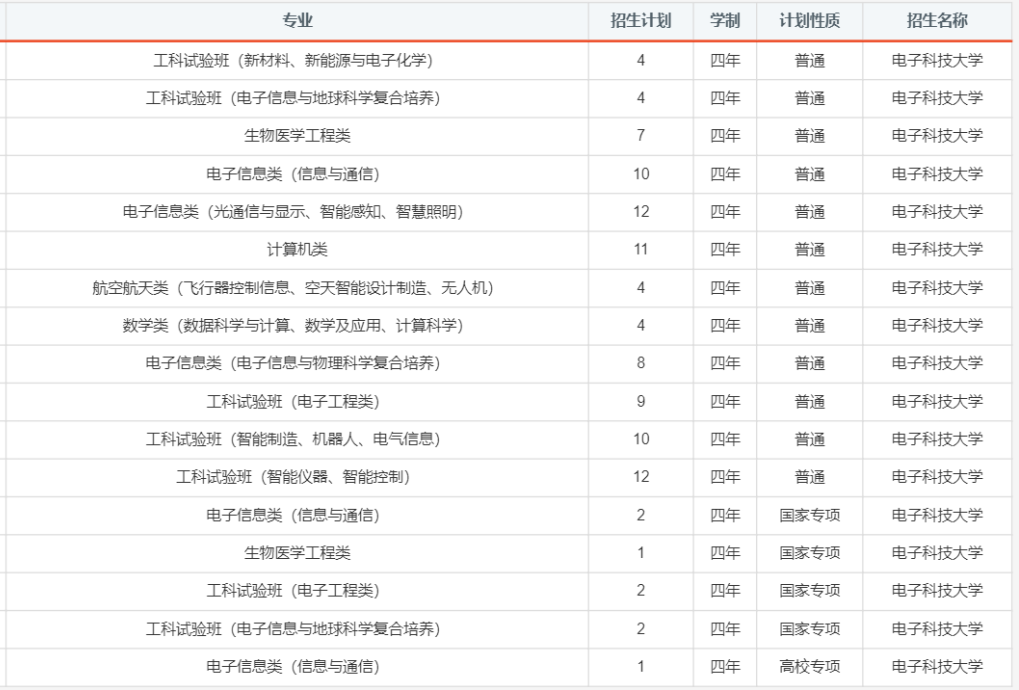Image resolution: width=1019 pixels, height=690 pixels.
Task: Click 电子科技大学 in the bottom row
Action: [x=929, y=667]
